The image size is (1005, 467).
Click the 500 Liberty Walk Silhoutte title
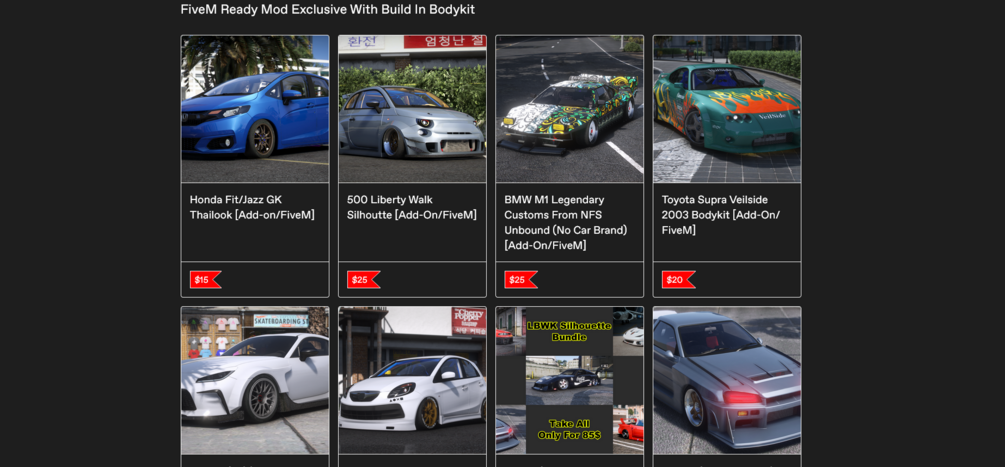coord(412,208)
